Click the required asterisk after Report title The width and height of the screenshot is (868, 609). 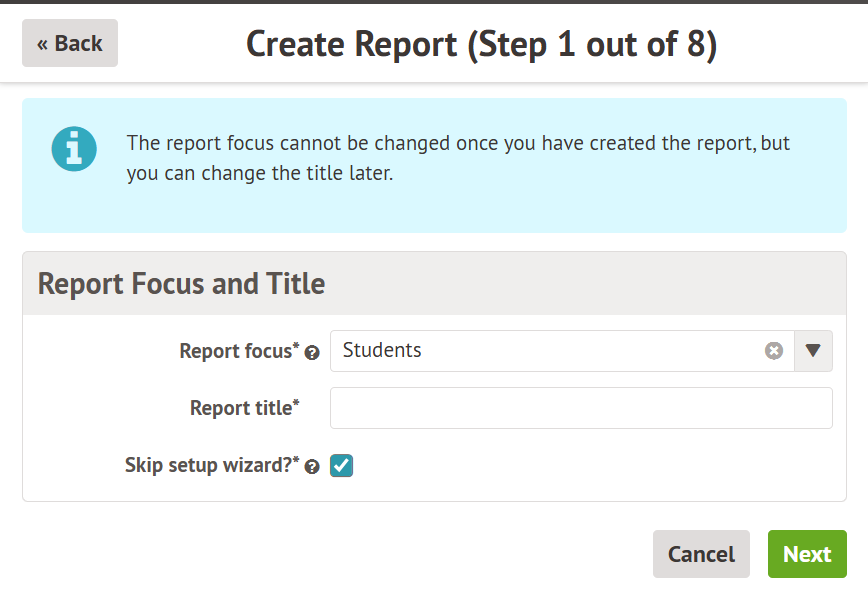tap(296, 403)
